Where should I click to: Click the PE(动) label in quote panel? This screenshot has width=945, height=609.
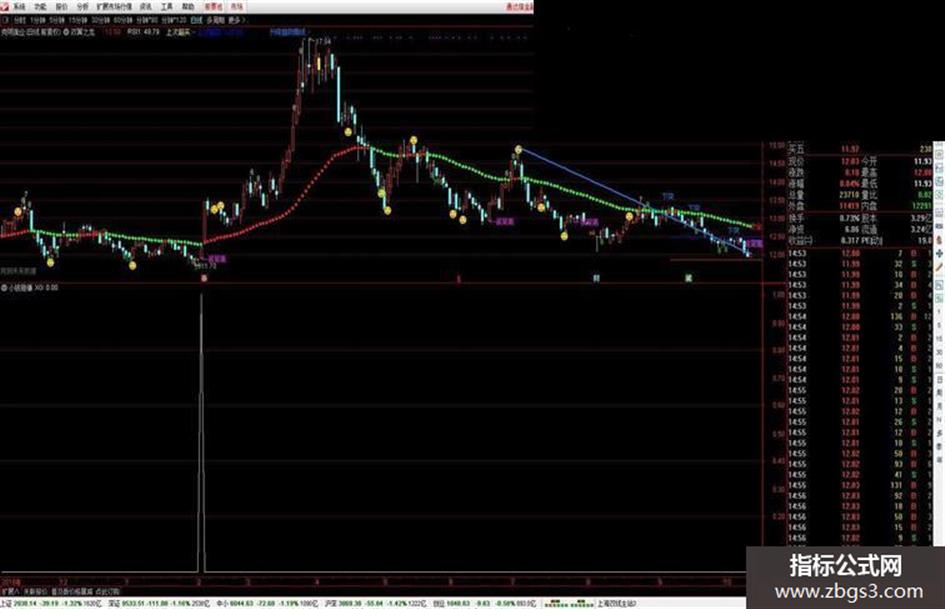coord(872,241)
